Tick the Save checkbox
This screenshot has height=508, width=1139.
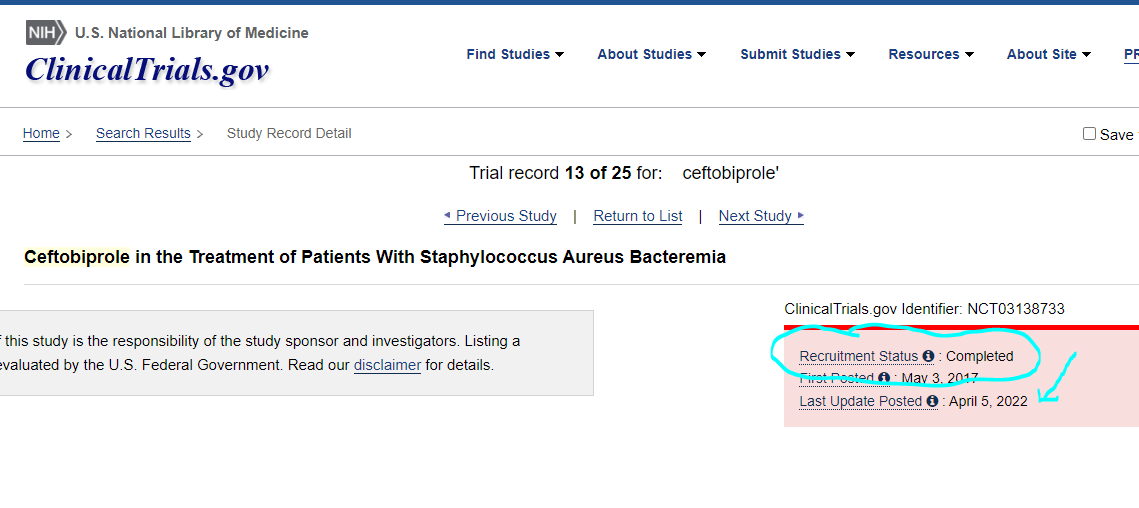[1089, 134]
